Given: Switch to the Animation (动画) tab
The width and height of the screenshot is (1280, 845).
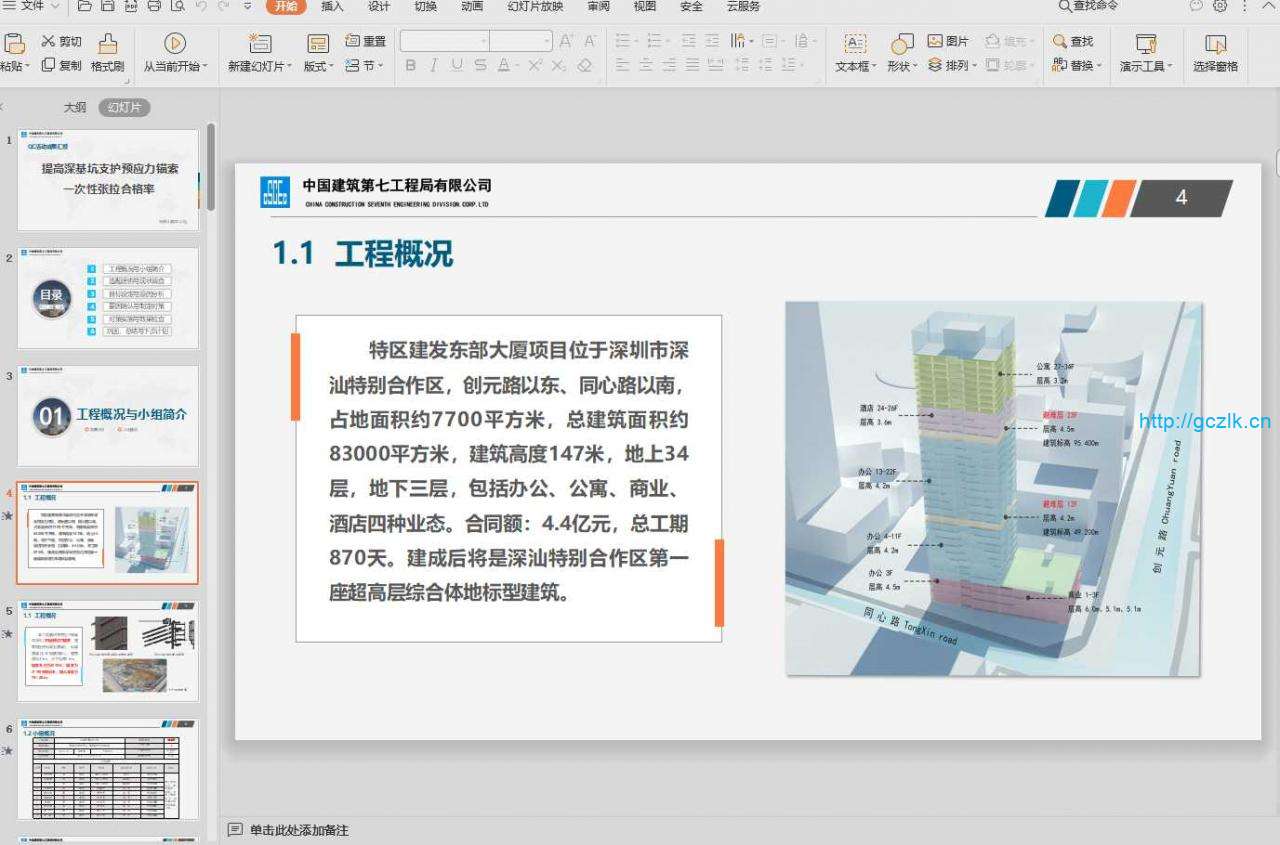Looking at the screenshot, I should click(472, 6).
